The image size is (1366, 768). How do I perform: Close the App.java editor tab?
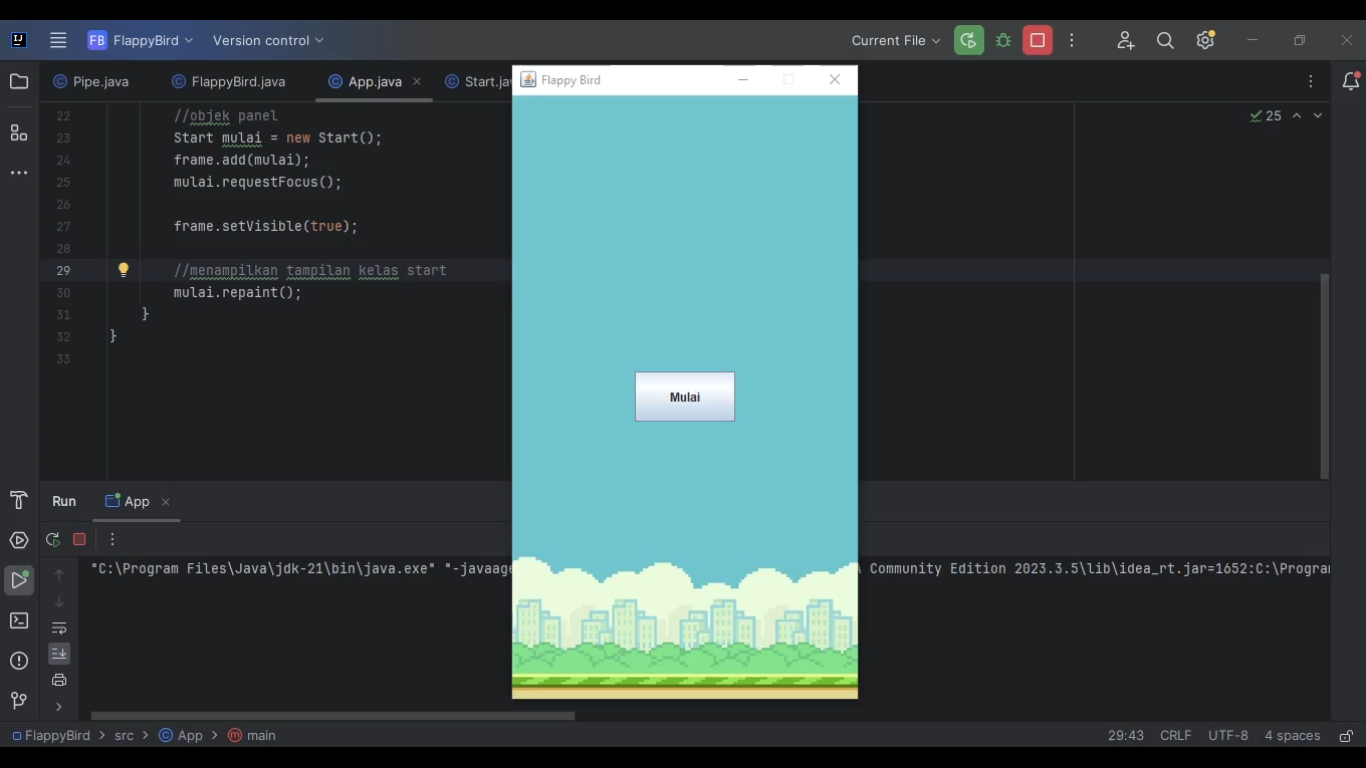pyautogui.click(x=417, y=82)
